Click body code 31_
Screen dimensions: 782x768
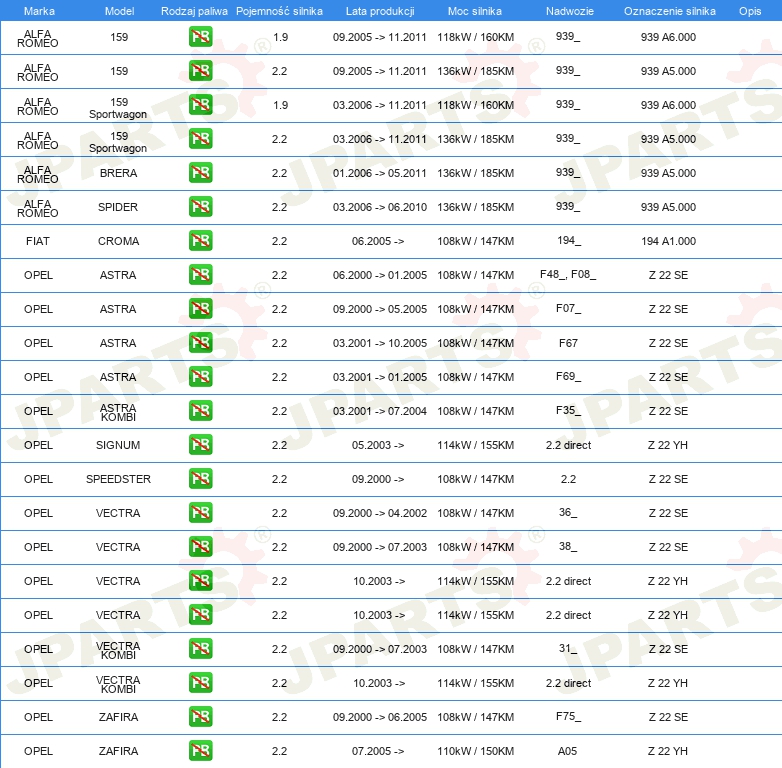tap(568, 648)
